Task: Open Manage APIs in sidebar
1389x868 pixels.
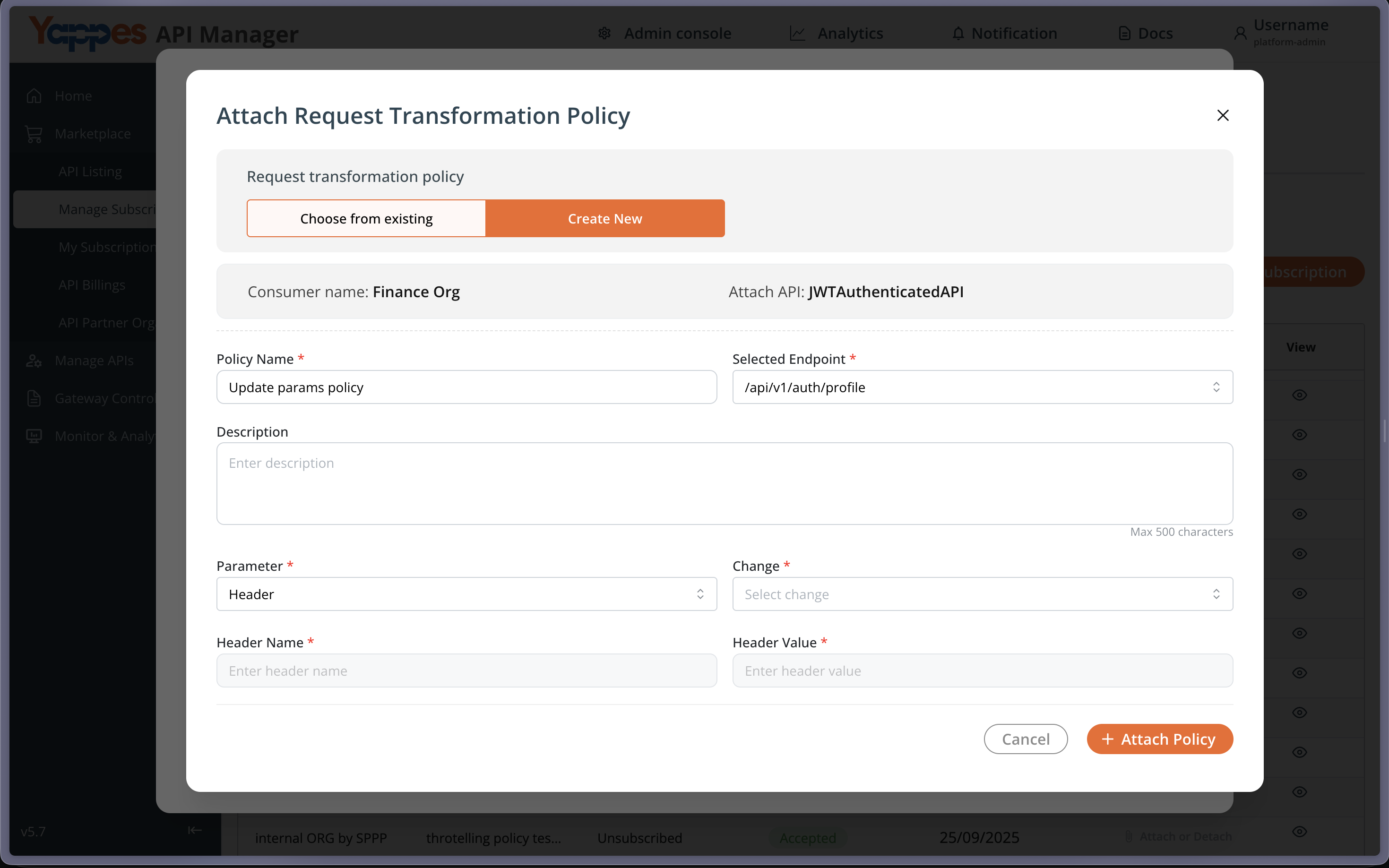Action: coord(94,361)
